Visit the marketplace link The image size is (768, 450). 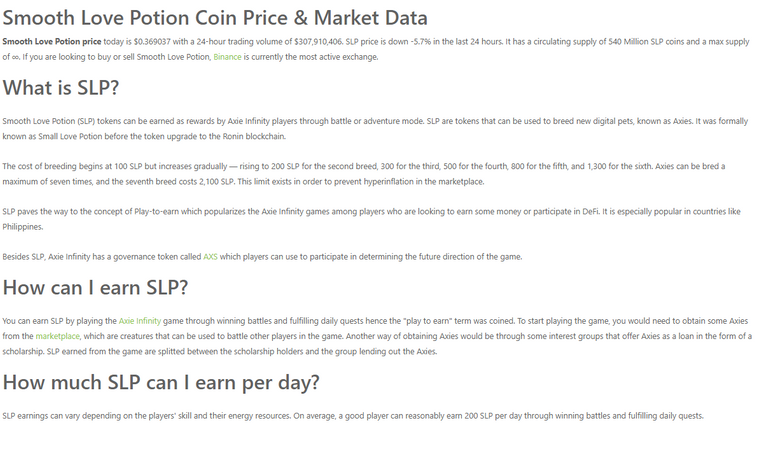[57, 336]
